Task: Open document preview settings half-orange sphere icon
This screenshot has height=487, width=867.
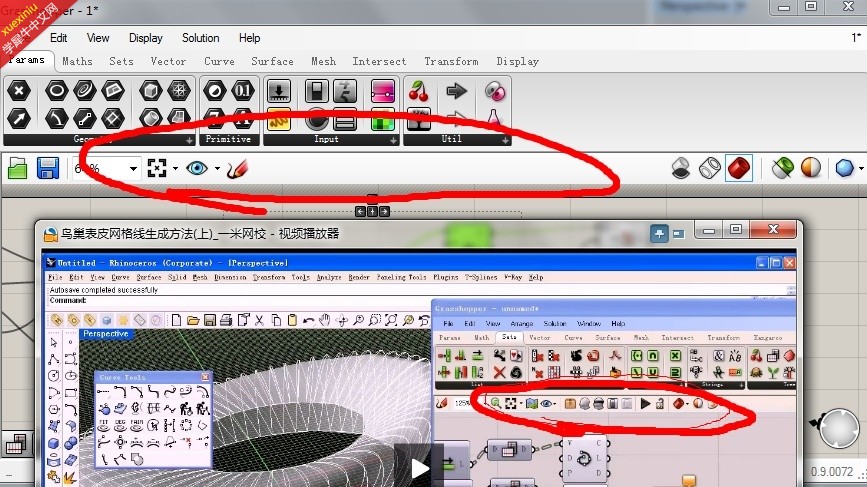Action: point(811,167)
